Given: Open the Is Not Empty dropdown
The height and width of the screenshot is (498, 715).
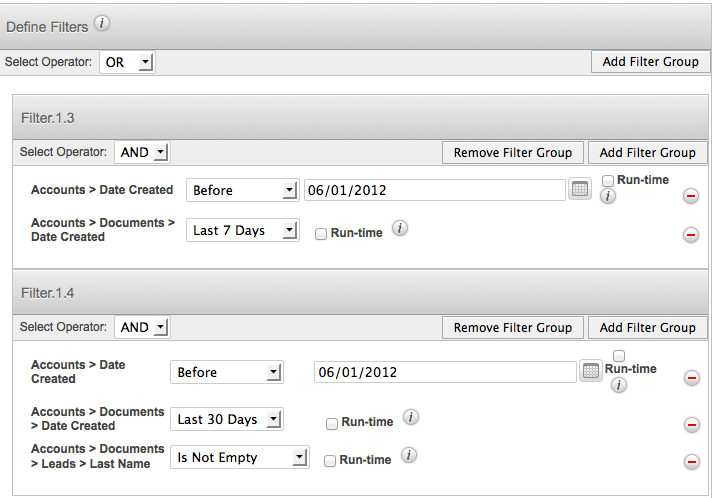Looking at the screenshot, I should click(240, 457).
